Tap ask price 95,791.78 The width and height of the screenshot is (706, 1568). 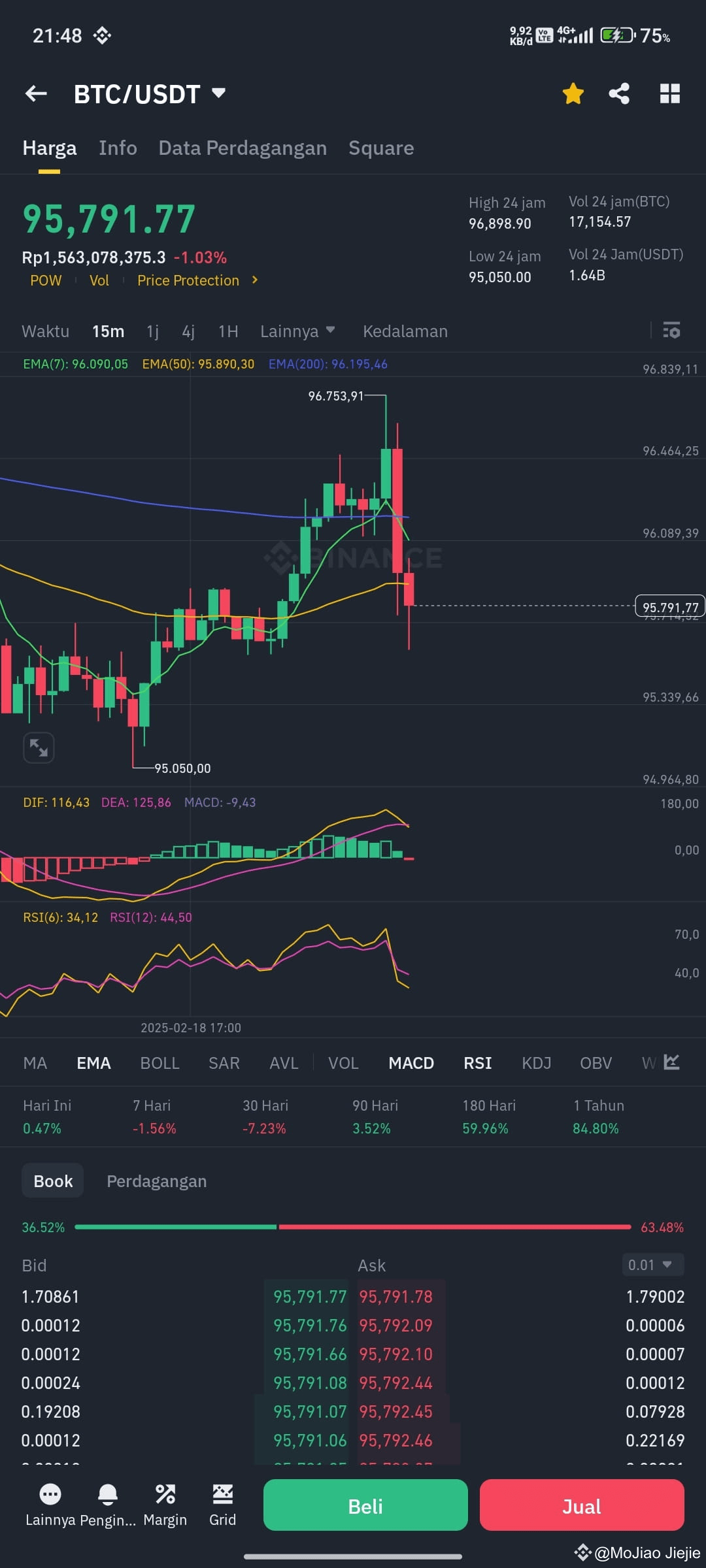(395, 1296)
